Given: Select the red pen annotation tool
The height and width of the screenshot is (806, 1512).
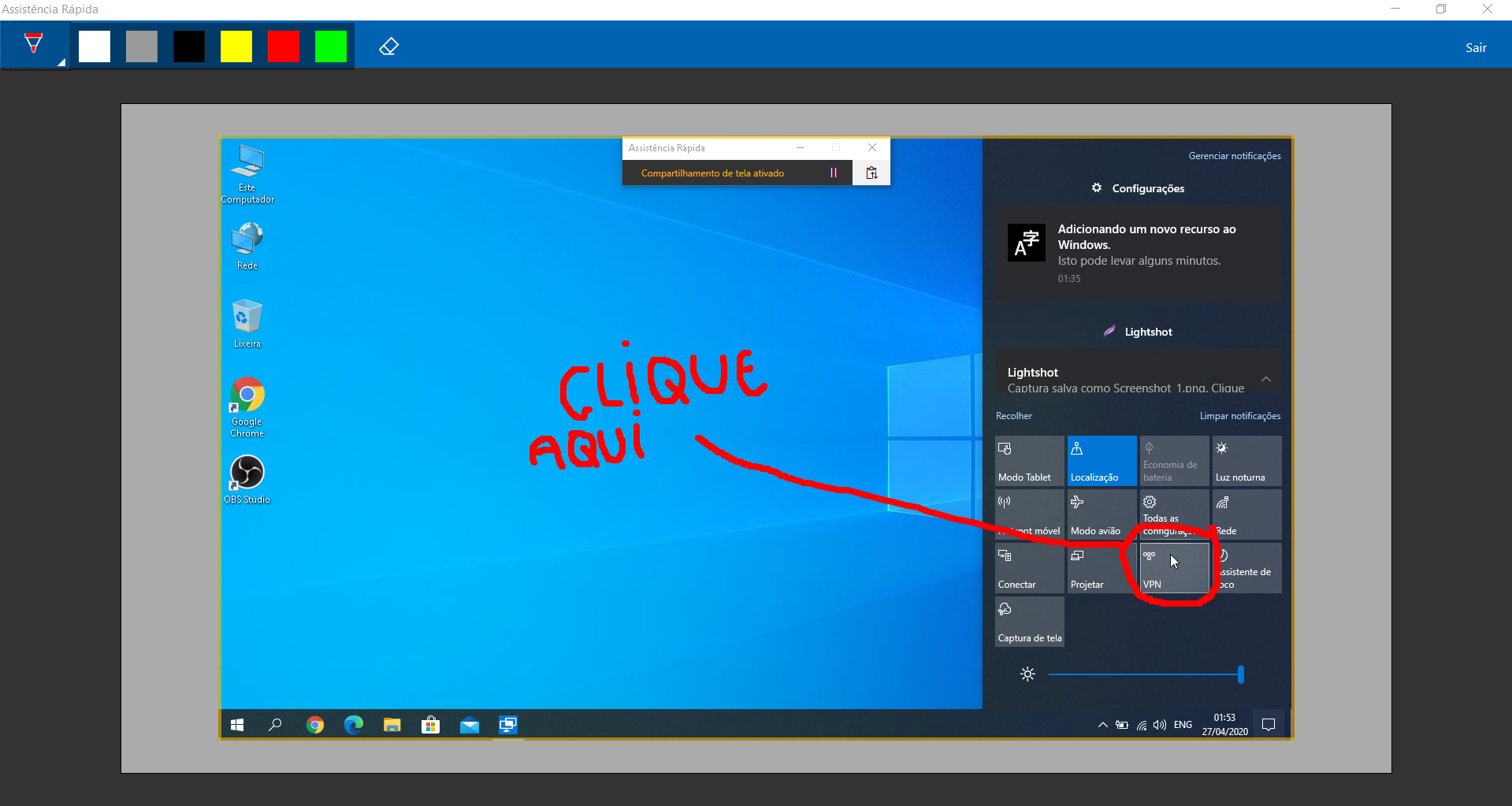Looking at the screenshot, I should pyautogui.click(x=33, y=44).
